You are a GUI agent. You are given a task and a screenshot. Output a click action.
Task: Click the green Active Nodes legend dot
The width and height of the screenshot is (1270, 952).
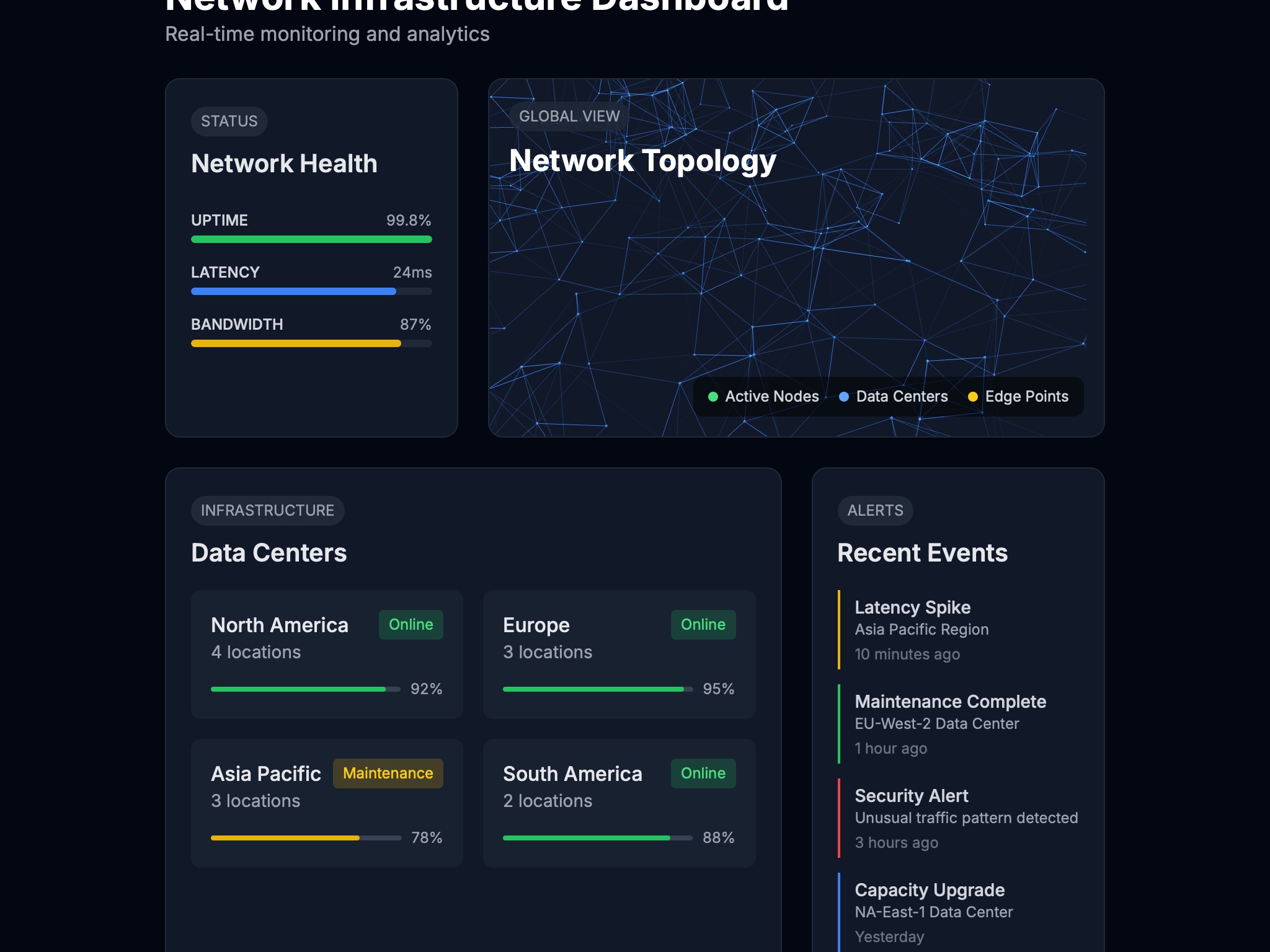713,396
